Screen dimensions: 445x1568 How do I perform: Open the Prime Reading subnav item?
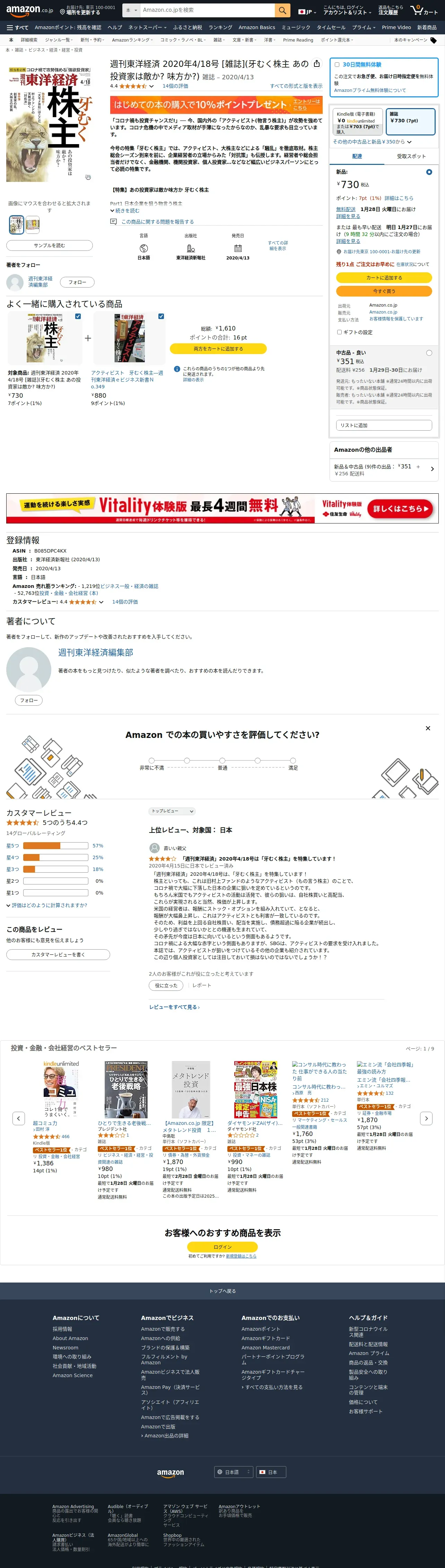[298, 40]
